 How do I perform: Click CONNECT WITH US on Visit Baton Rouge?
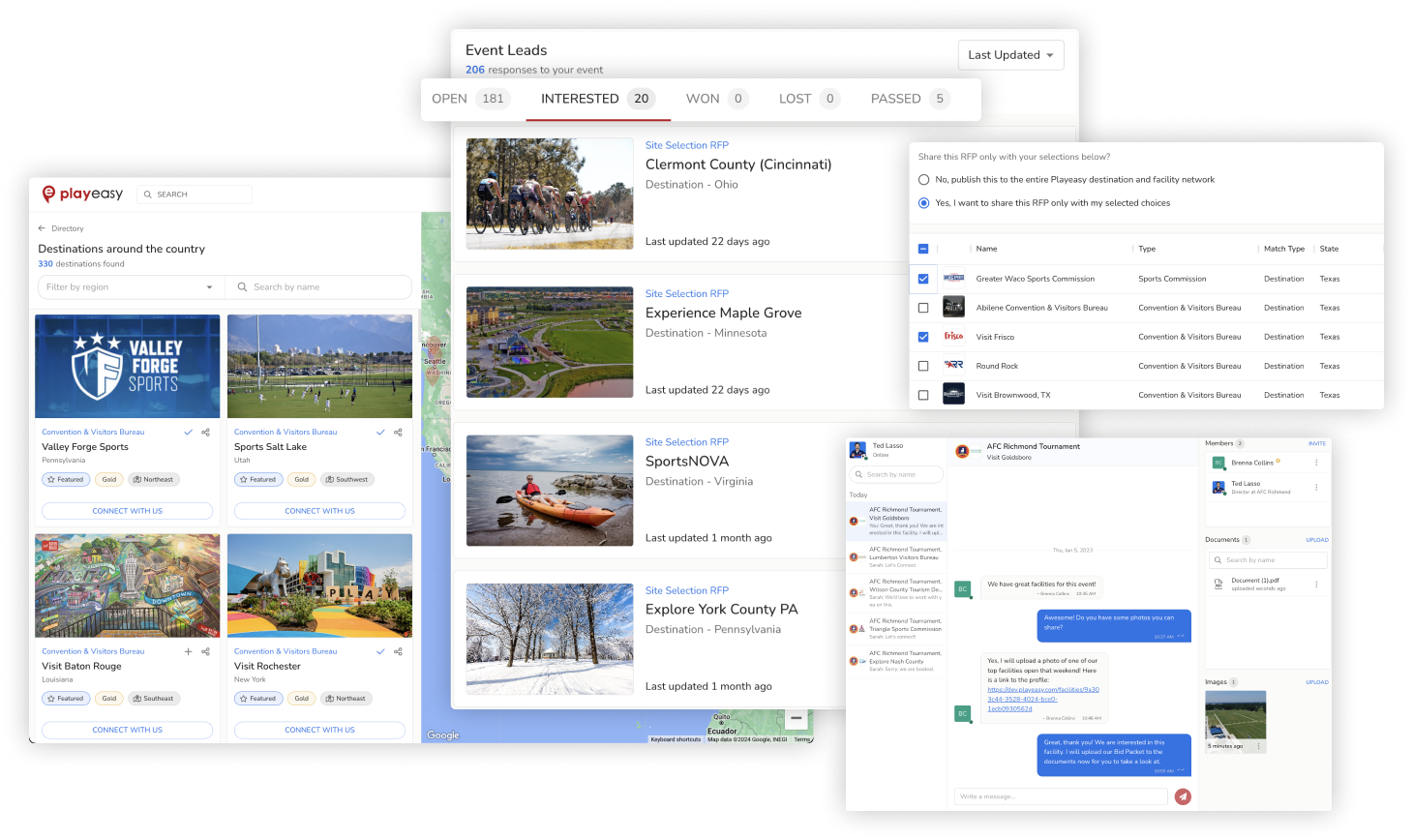[x=127, y=730]
